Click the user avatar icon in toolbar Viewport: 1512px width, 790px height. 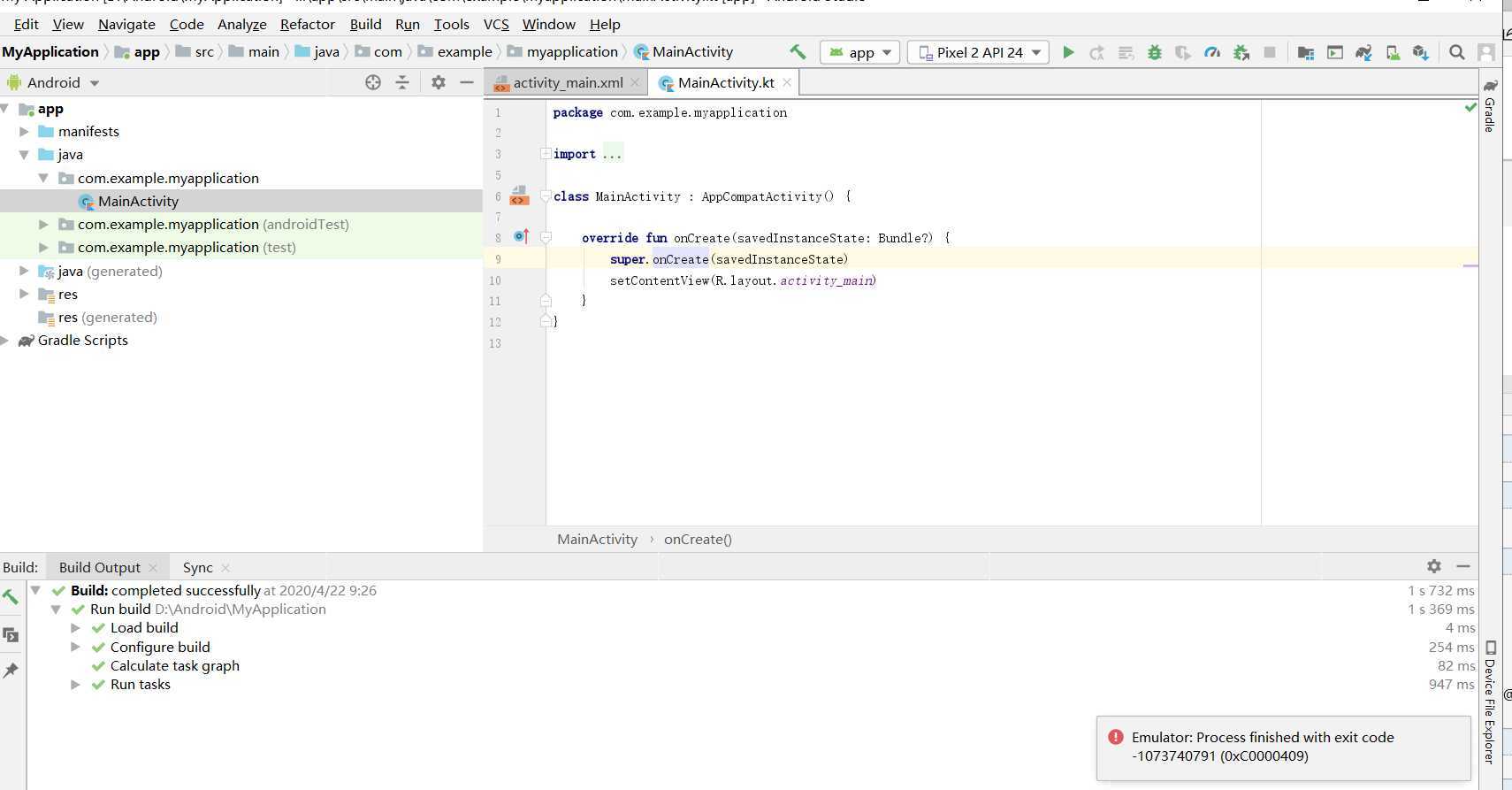click(1486, 52)
